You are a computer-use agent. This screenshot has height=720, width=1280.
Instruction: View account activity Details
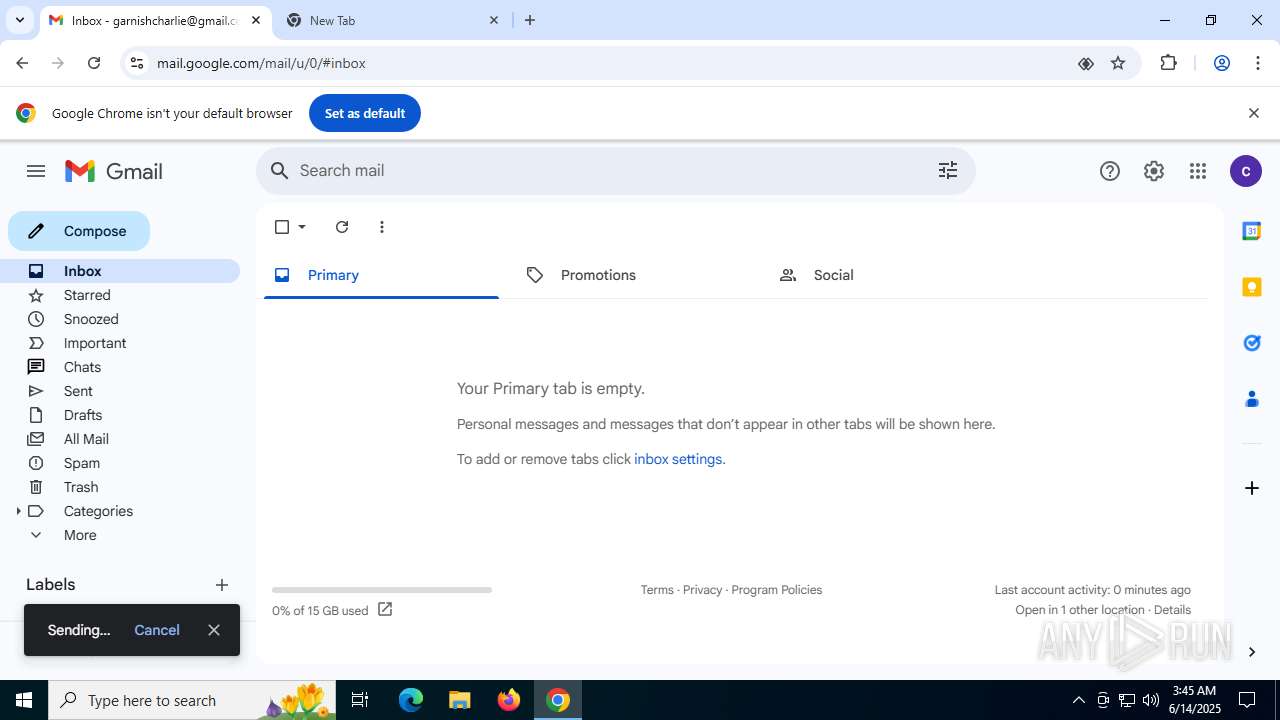tap(1172, 610)
